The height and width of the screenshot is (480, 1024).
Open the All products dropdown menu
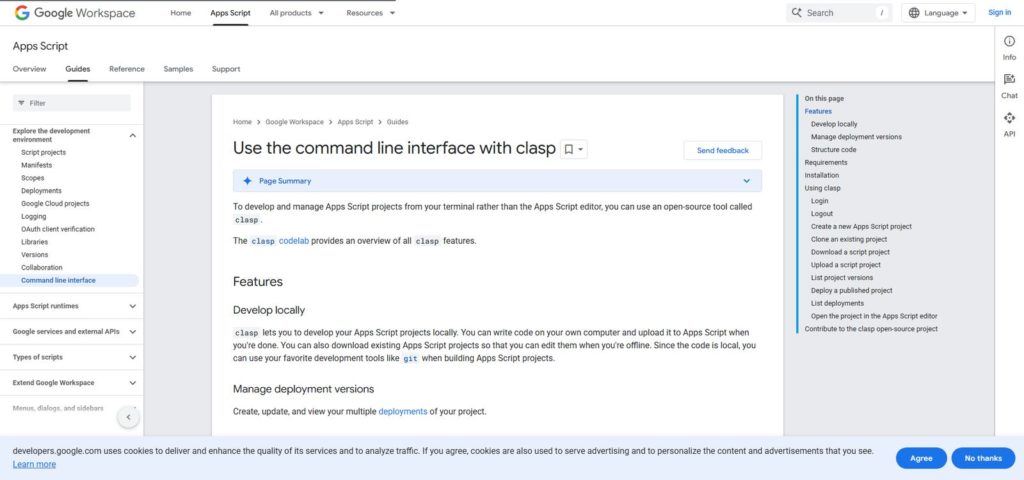click(297, 13)
